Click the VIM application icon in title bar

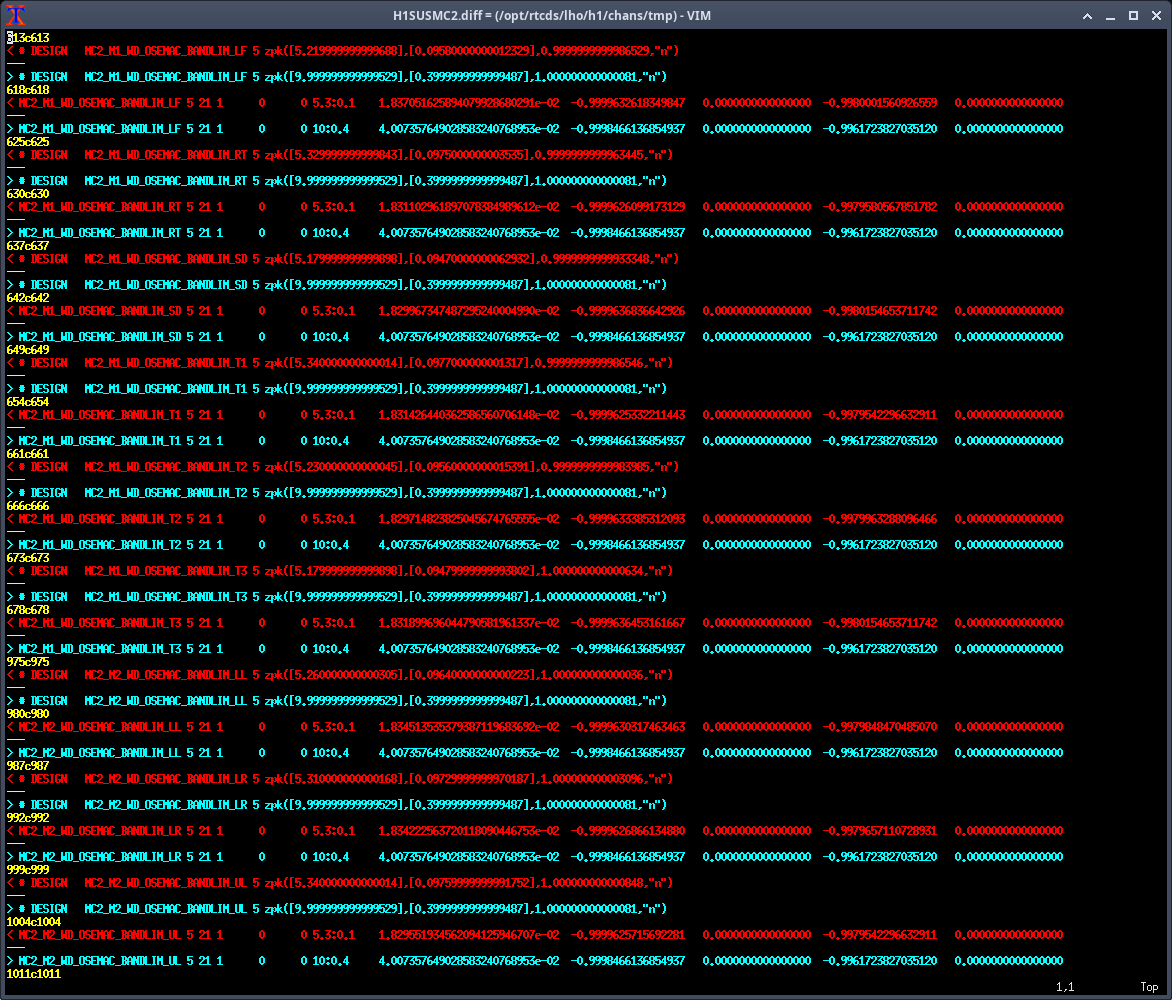(x=15, y=15)
